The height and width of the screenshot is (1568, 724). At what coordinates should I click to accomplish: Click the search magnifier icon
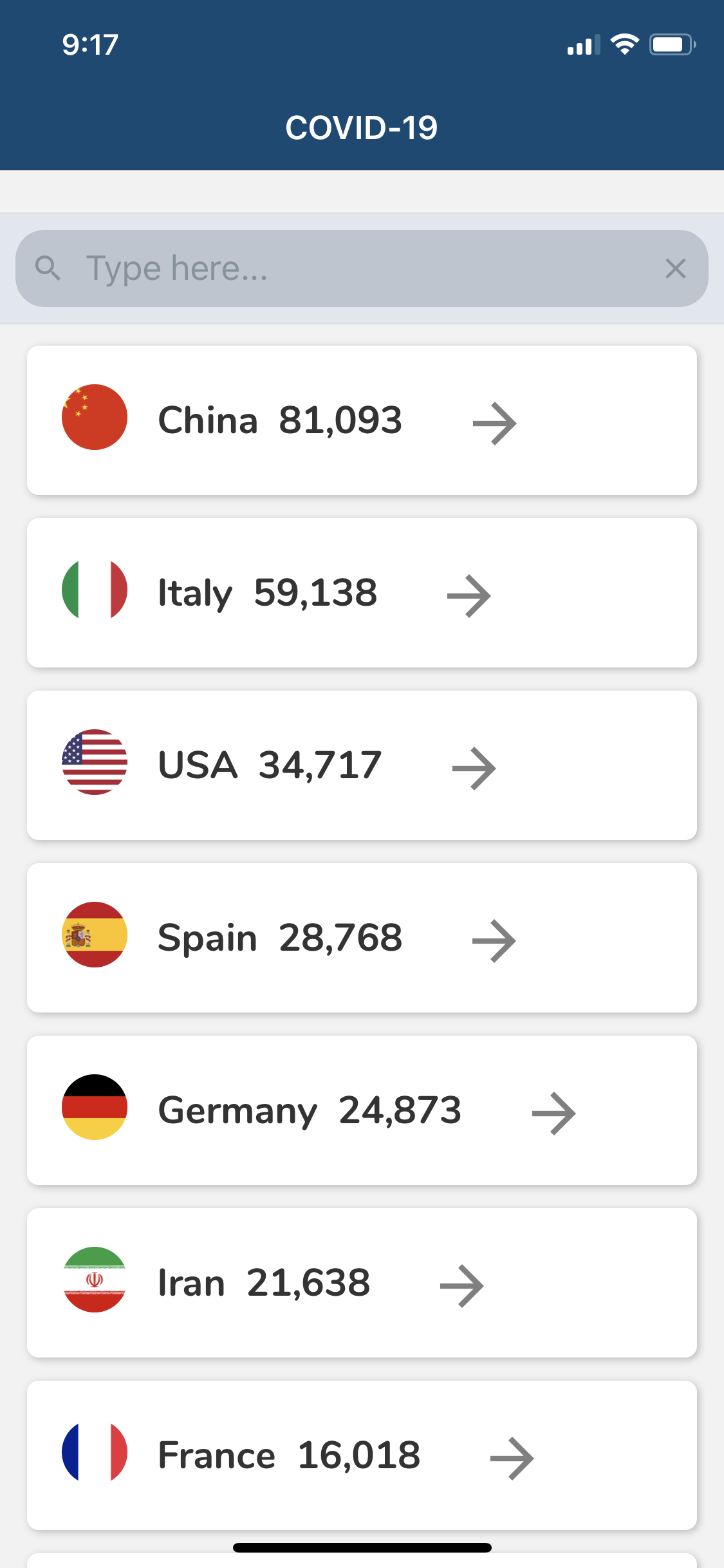click(x=48, y=268)
